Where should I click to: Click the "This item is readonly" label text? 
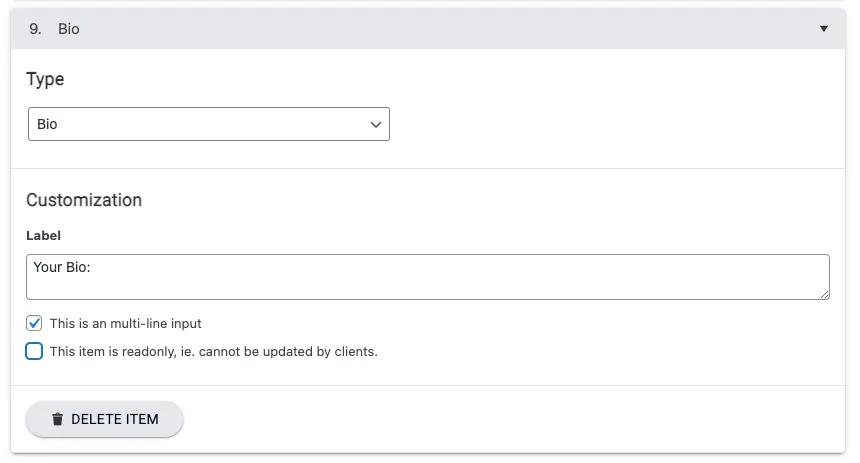pyautogui.click(x=213, y=352)
